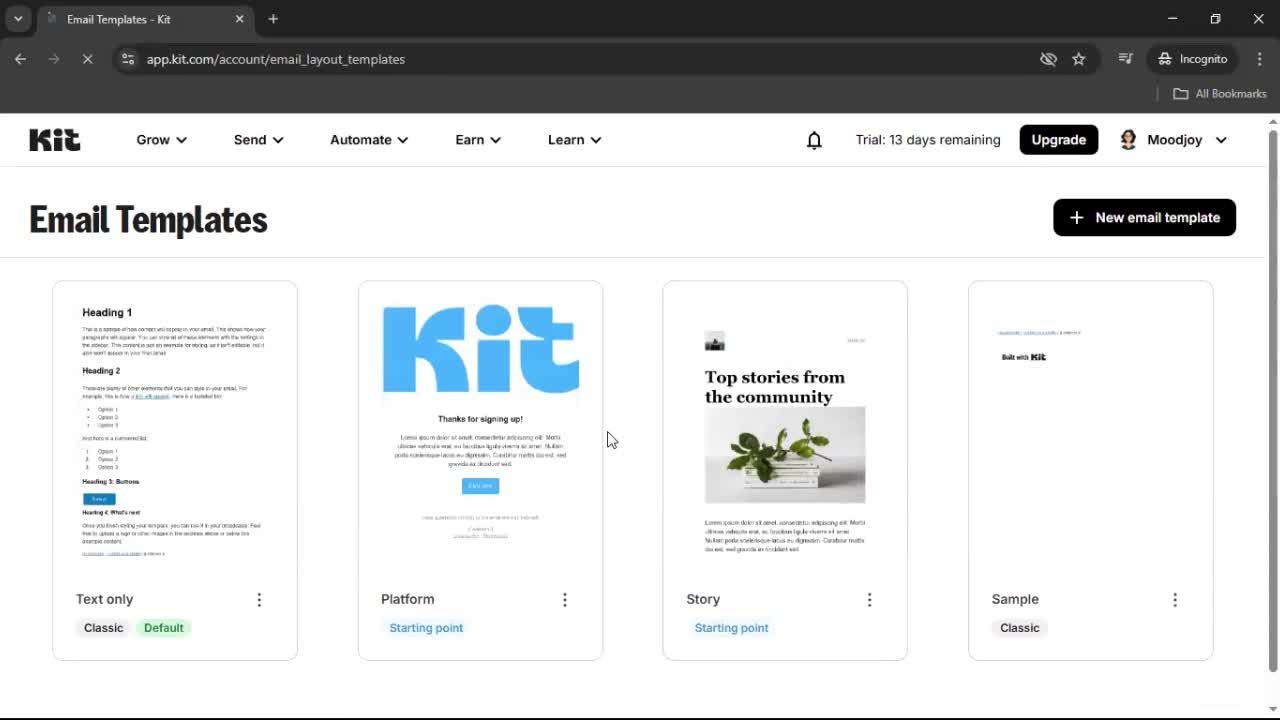Click the New email template button
The height and width of the screenshot is (720, 1280).
(x=1144, y=217)
